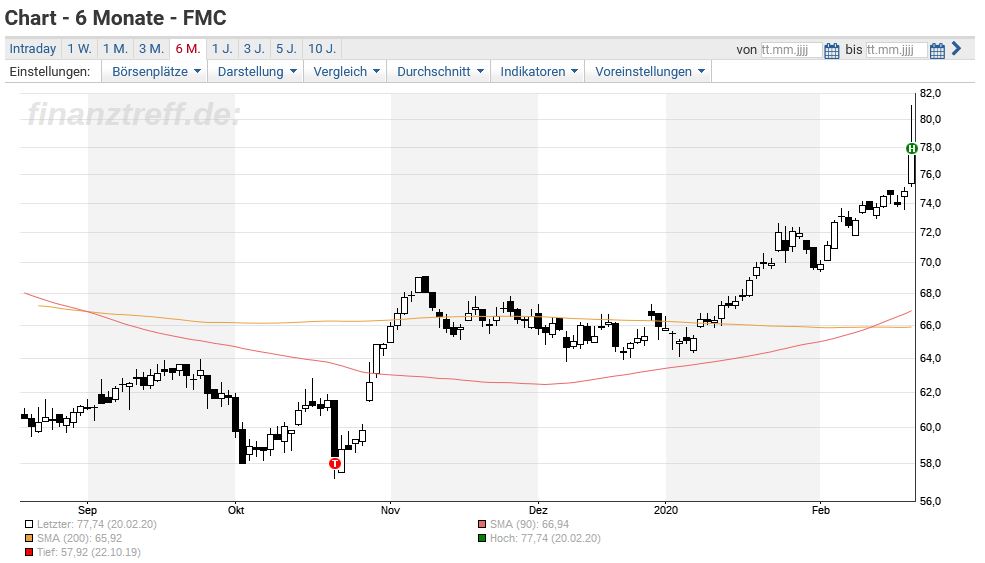The image size is (985, 563).
Task: Open the Indikatoren dropdown
Action: (x=538, y=72)
